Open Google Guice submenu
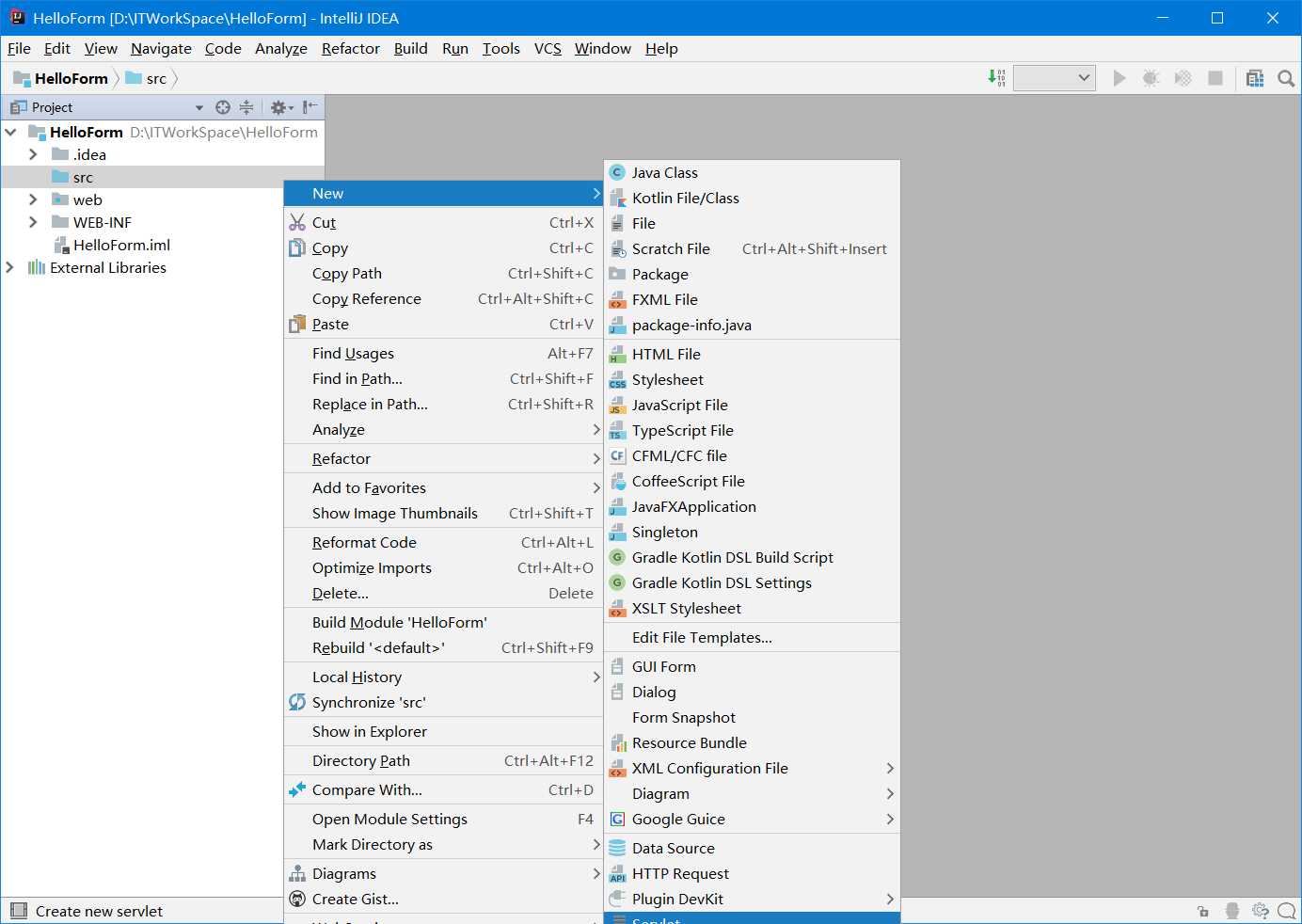Image resolution: width=1302 pixels, height=924 pixels. coord(752,819)
